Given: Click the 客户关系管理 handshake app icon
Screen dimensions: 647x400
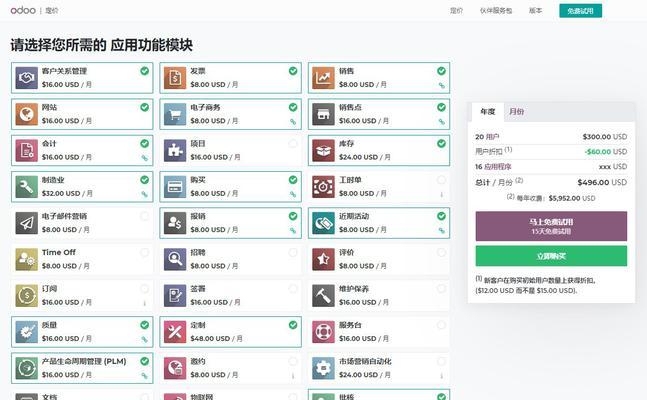Looking at the screenshot, I should [26, 78].
